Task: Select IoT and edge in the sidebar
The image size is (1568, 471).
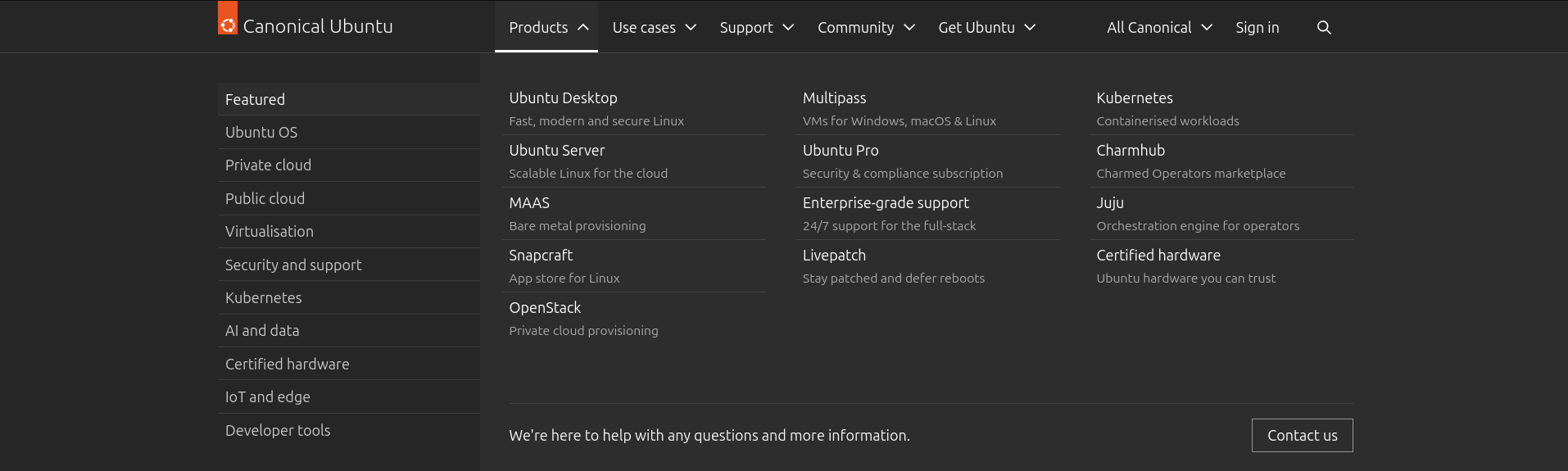Action: click(349, 396)
